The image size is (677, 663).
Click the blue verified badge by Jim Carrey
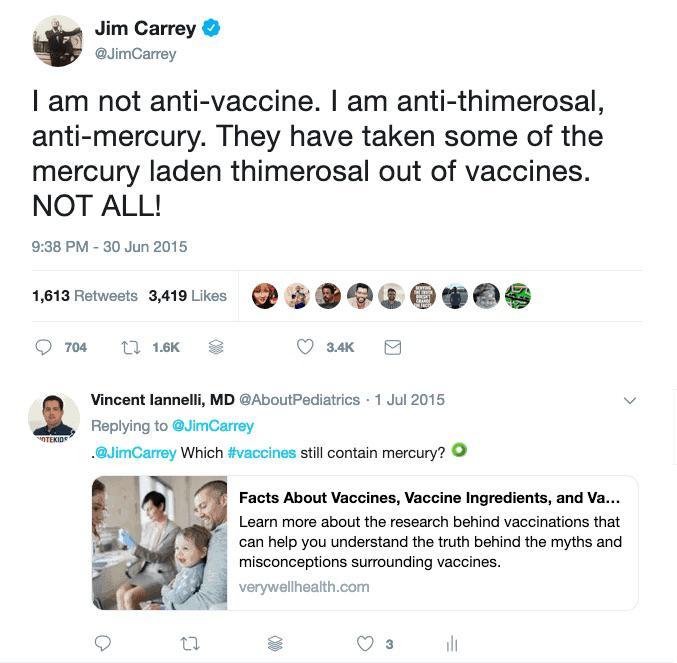211,28
